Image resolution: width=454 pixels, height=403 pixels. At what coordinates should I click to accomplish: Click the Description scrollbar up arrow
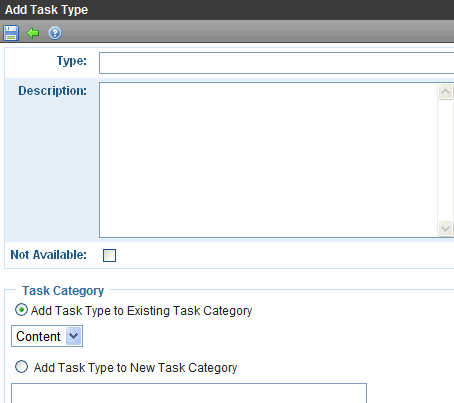pyautogui.click(x=445, y=92)
